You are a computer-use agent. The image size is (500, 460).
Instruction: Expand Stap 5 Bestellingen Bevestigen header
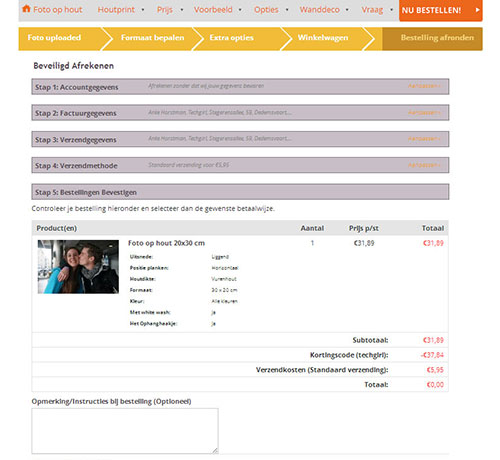[240, 192]
